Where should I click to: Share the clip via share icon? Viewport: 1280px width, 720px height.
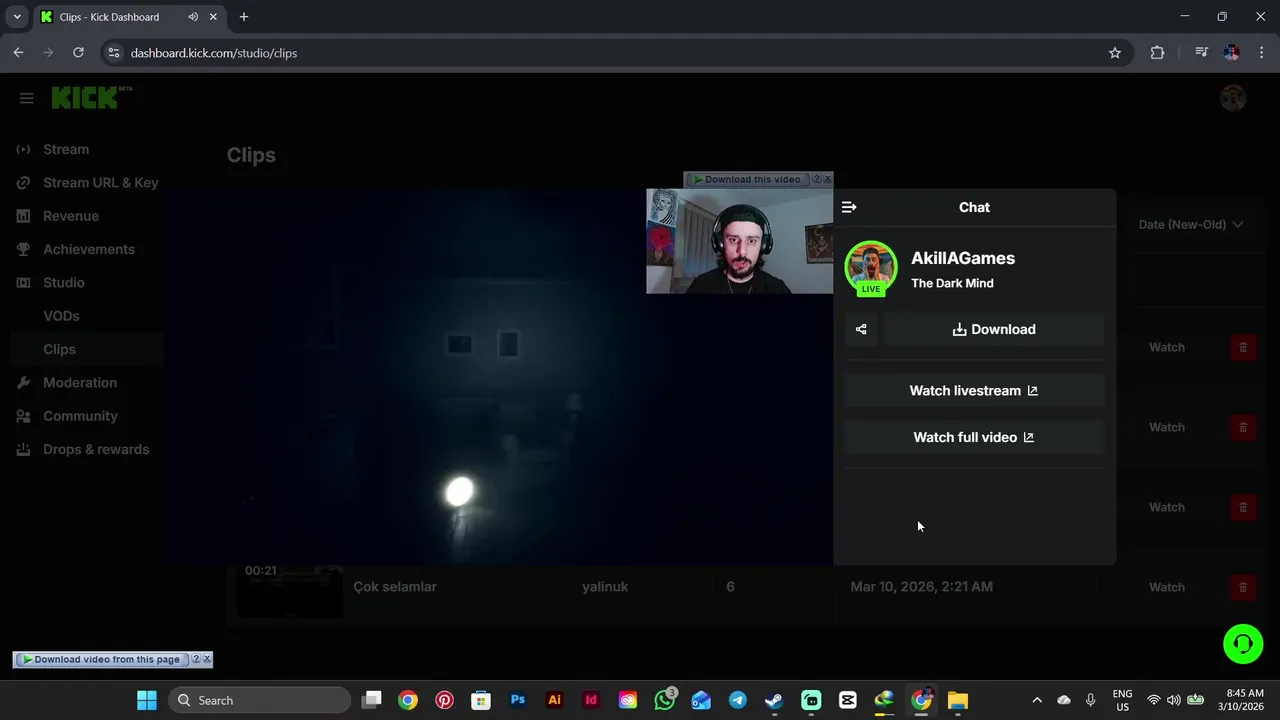(861, 329)
